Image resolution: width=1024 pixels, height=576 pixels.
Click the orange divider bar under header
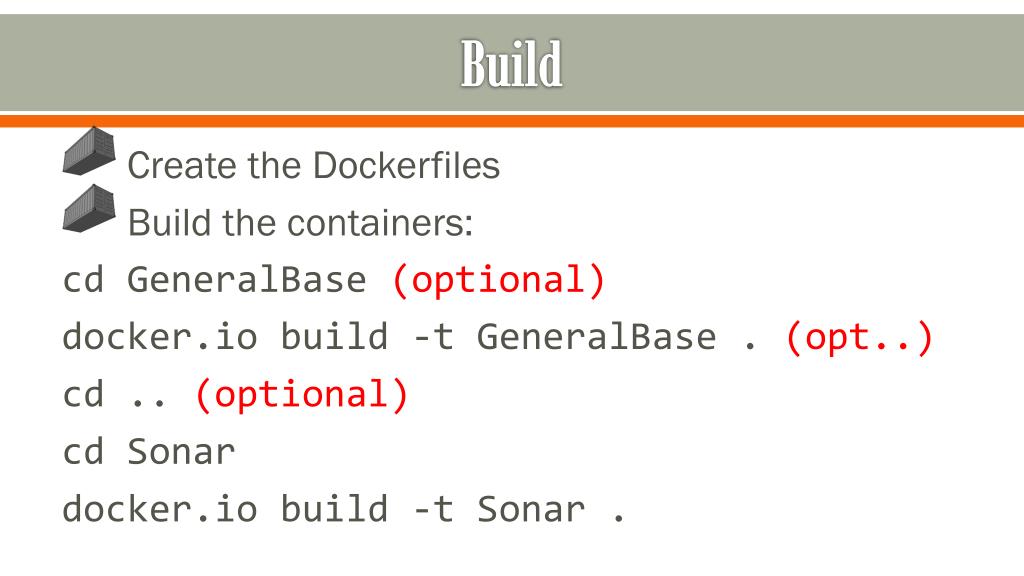512,121
